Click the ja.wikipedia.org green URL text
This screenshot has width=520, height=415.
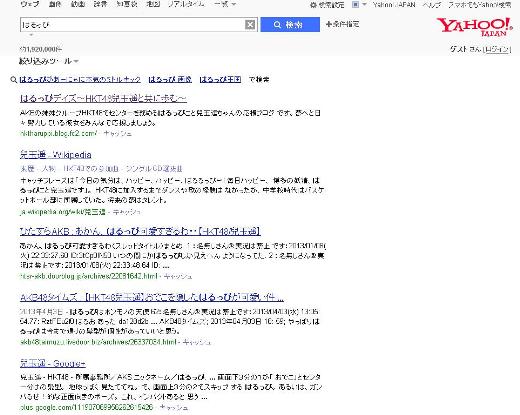pos(63,212)
